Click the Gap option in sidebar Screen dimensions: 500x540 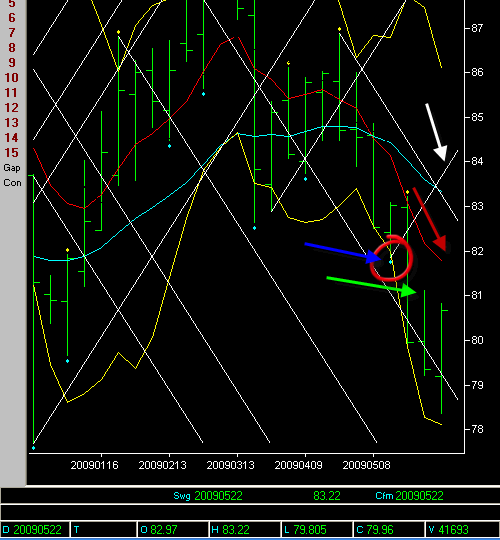point(12,168)
